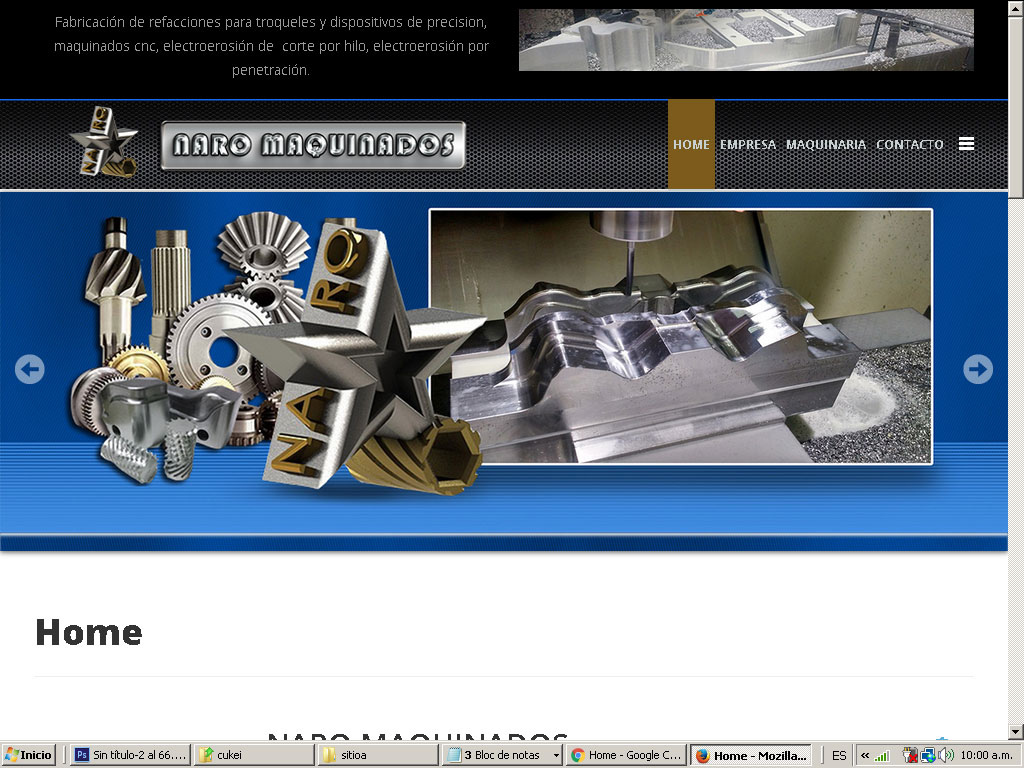The image size is (1024, 768).
Task: Click the Fabricación de refacciones description text
Action: (271, 46)
